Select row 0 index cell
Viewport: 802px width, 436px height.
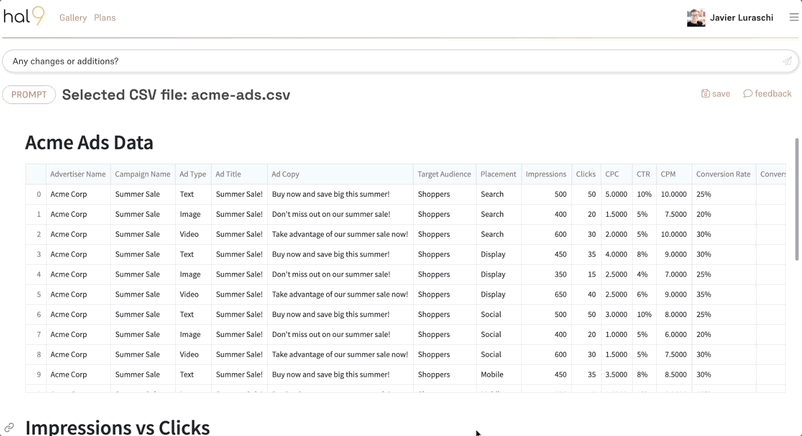click(x=37, y=194)
